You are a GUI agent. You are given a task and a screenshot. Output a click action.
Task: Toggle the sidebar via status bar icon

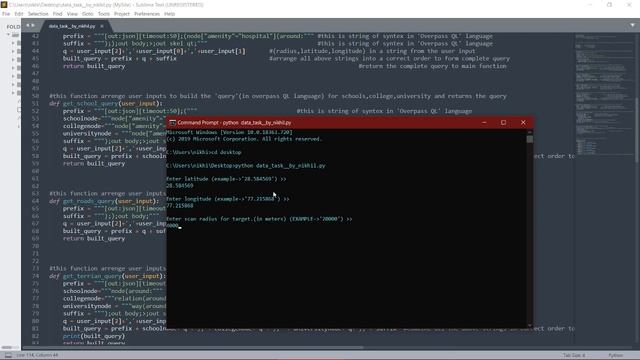(8, 355)
